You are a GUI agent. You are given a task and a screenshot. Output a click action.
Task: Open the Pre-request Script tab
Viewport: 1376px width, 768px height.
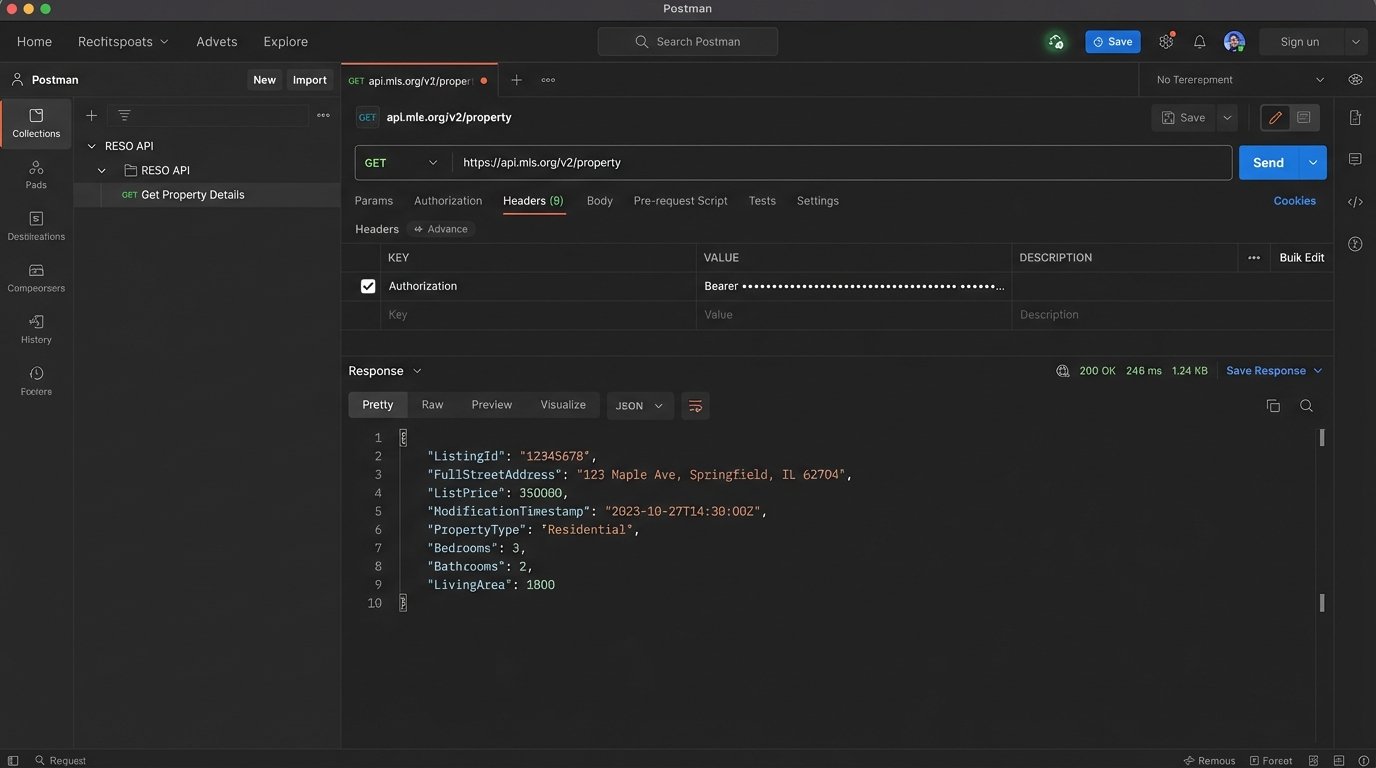coord(679,200)
